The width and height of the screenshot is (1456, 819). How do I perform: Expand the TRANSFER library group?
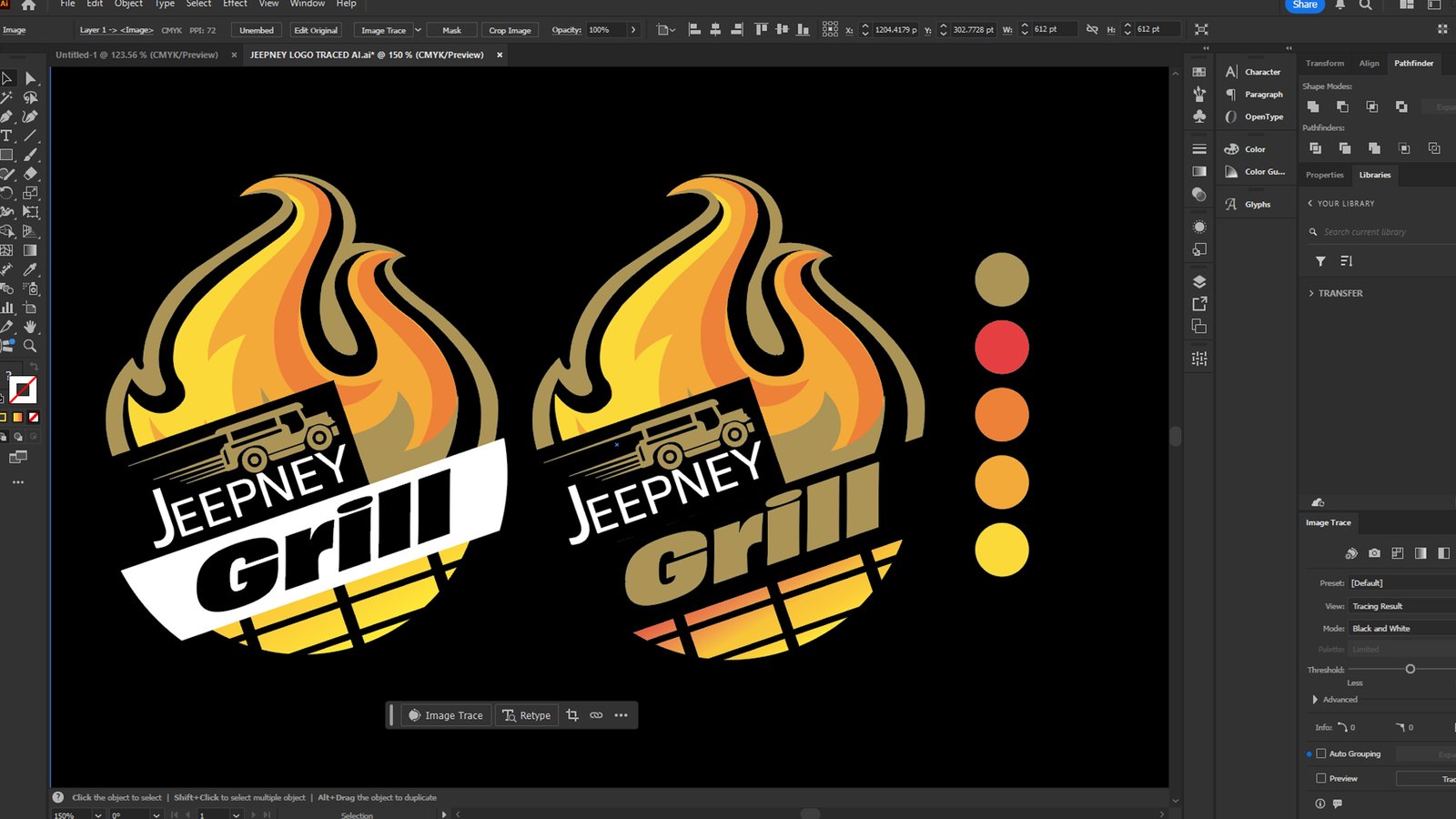[1311, 293]
